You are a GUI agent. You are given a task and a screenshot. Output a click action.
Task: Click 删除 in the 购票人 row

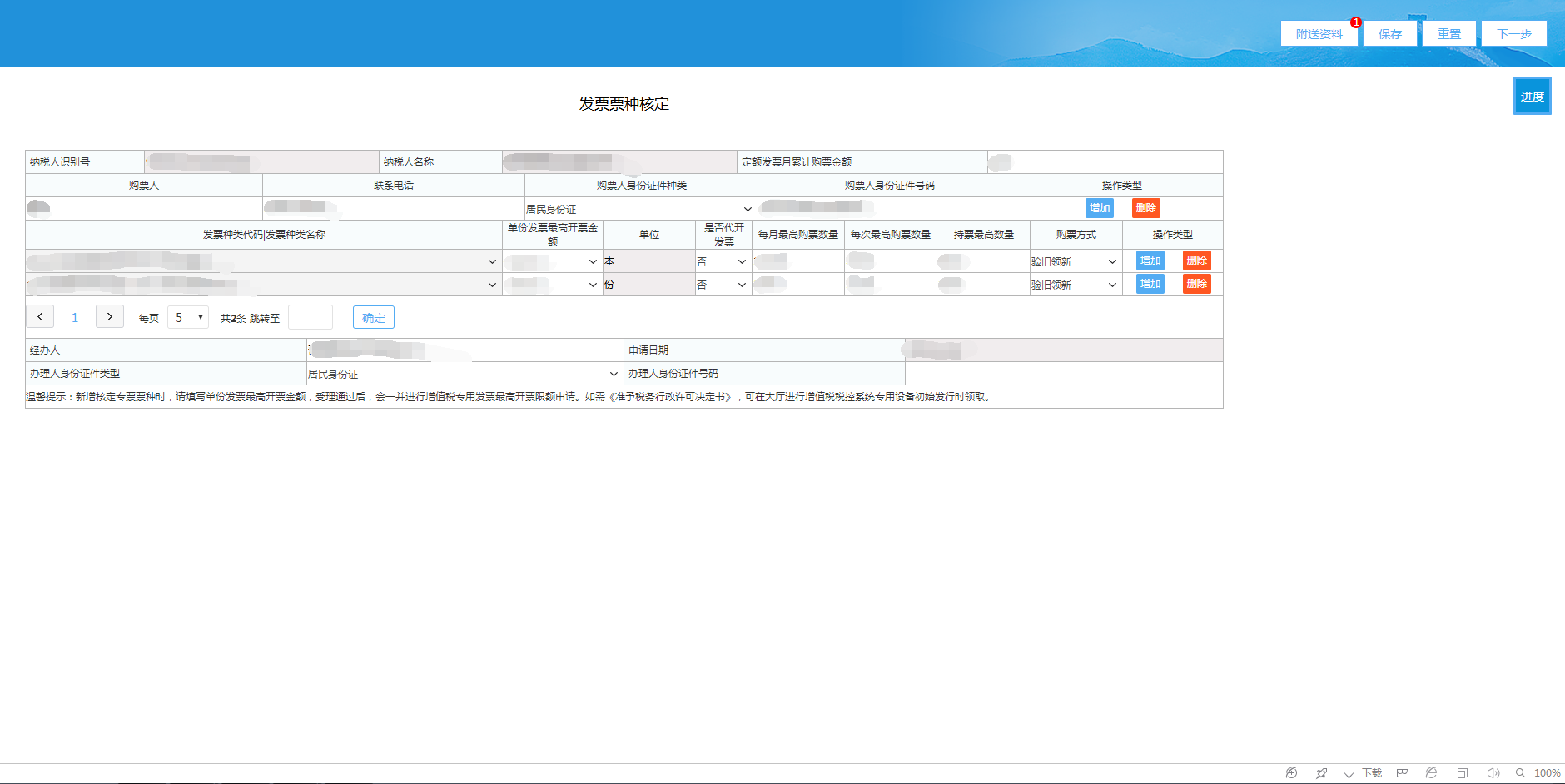tap(1146, 208)
